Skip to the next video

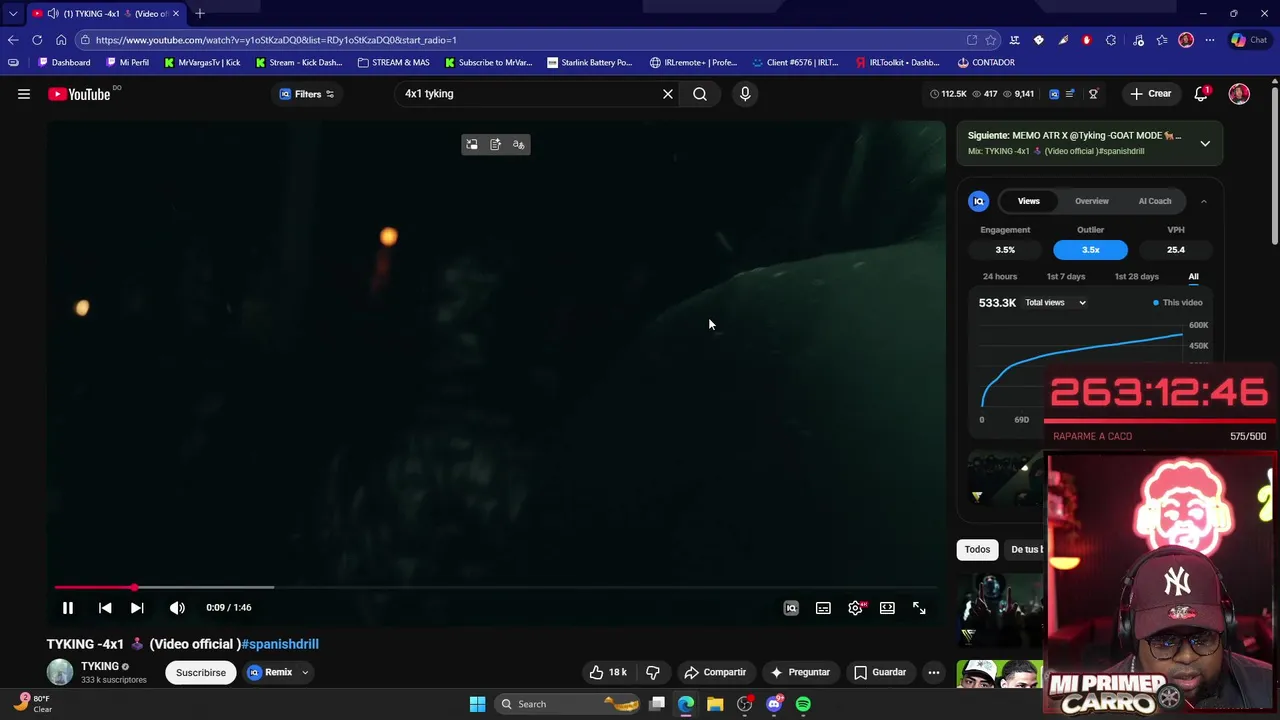137,608
